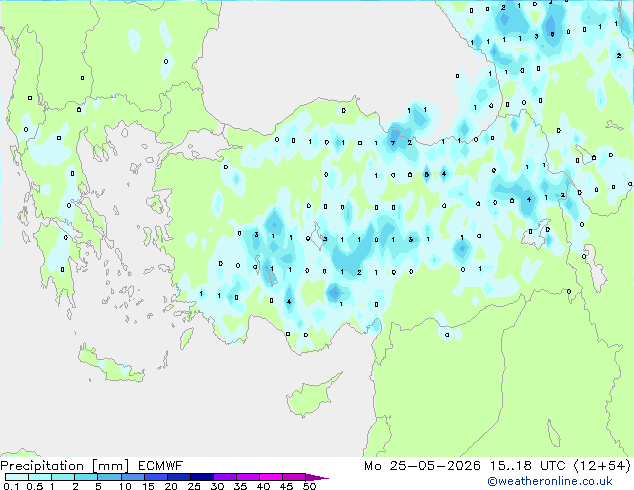Click the "15..18 UTC" time text
Screen dimensions: 634x490
click(x=528, y=466)
